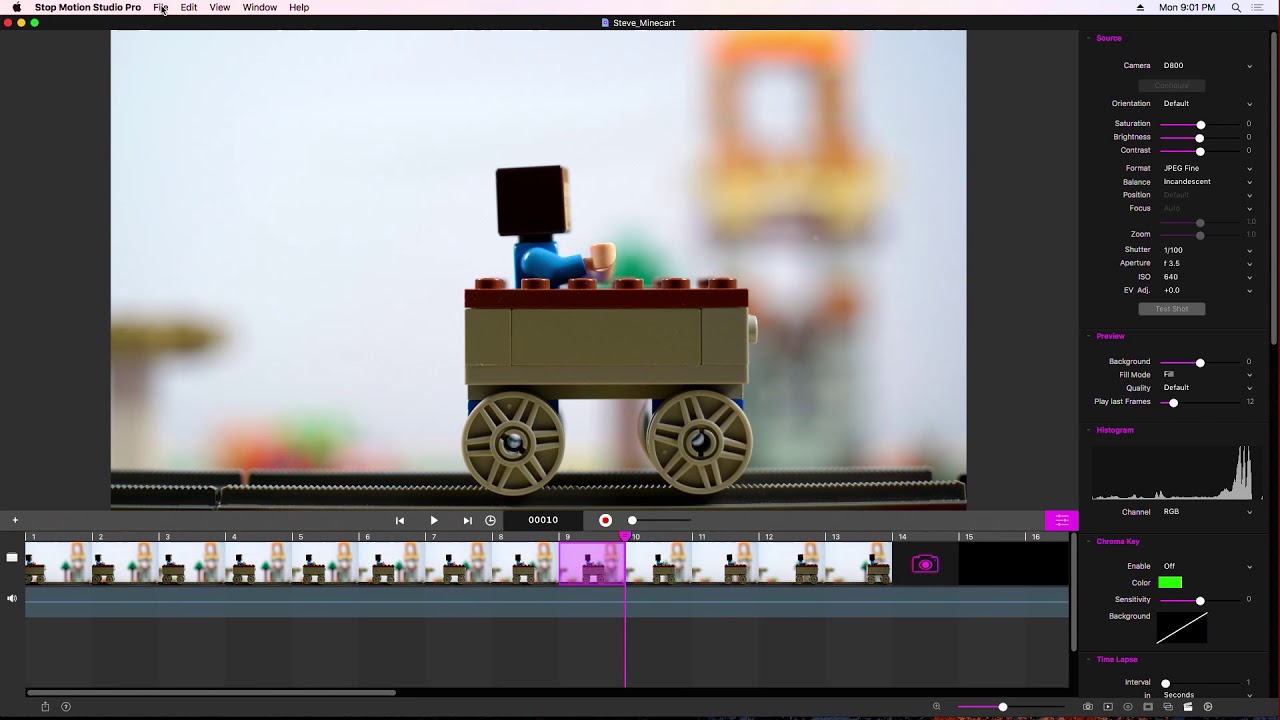
Task: Open the View menu
Action: pyautogui.click(x=219, y=7)
